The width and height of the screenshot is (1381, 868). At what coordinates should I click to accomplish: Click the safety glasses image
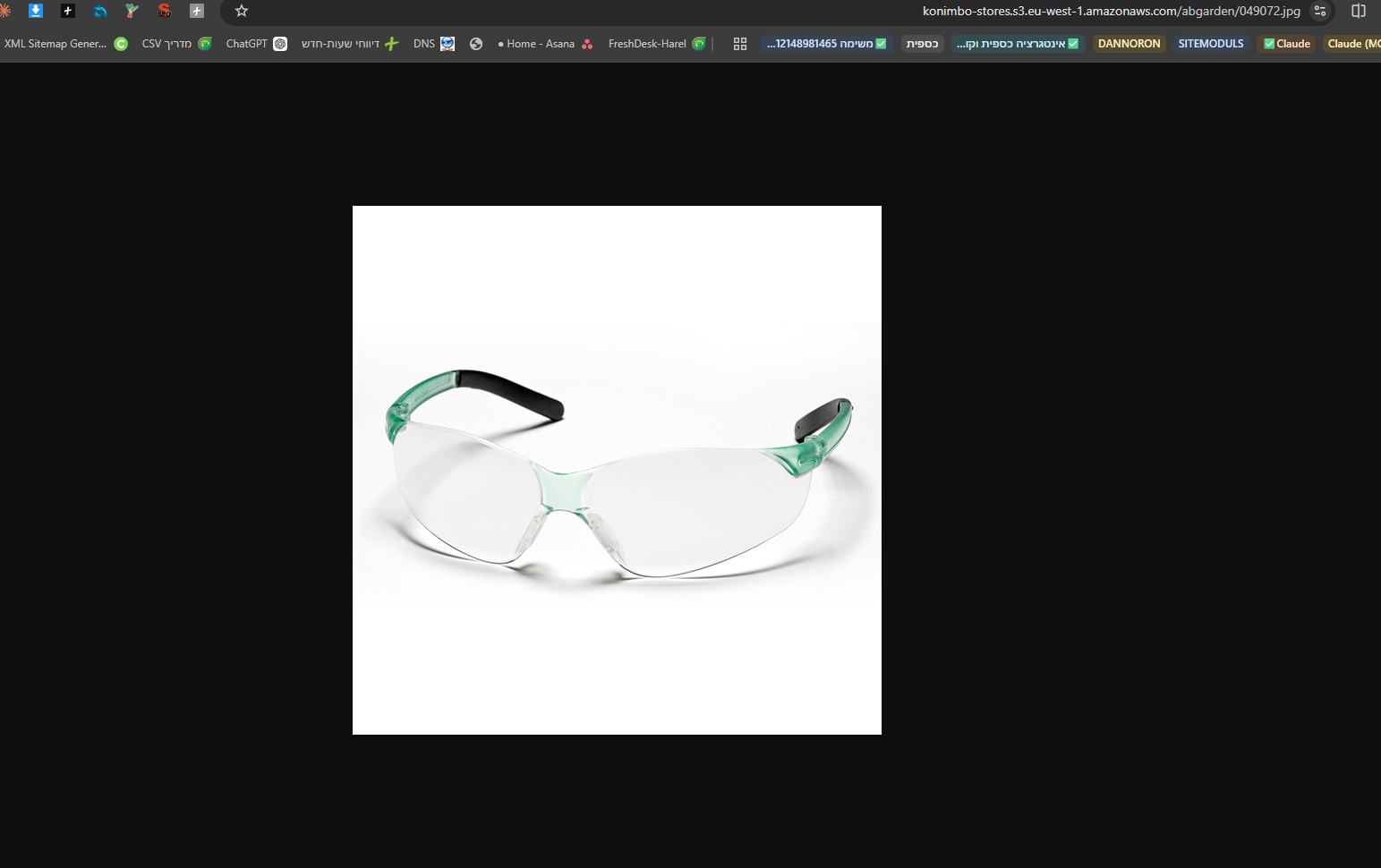click(617, 470)
